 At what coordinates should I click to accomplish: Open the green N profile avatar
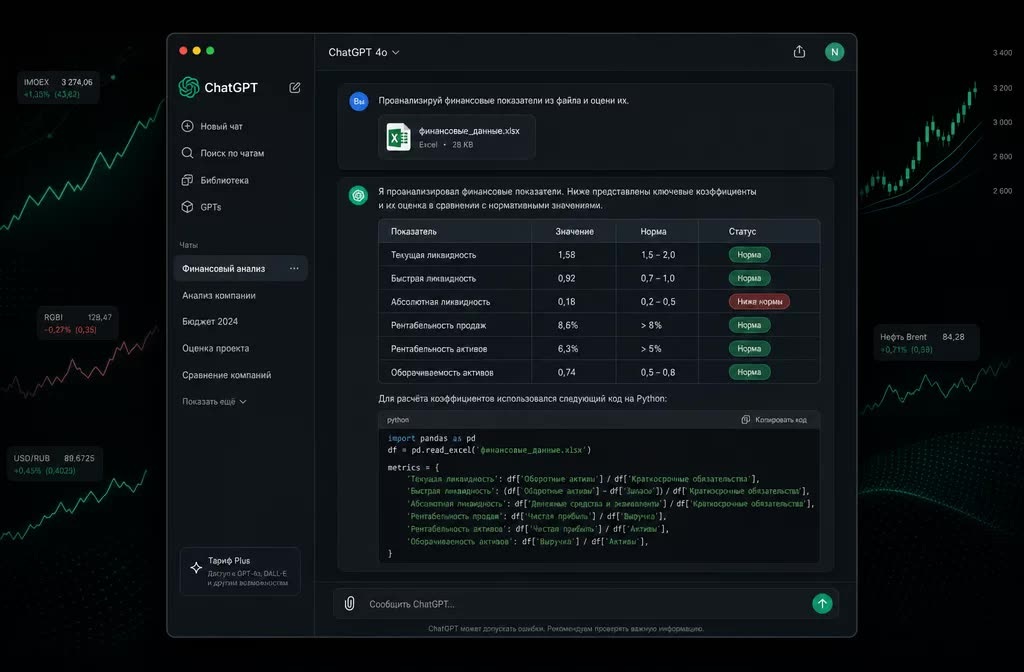[x=834, y=52]
